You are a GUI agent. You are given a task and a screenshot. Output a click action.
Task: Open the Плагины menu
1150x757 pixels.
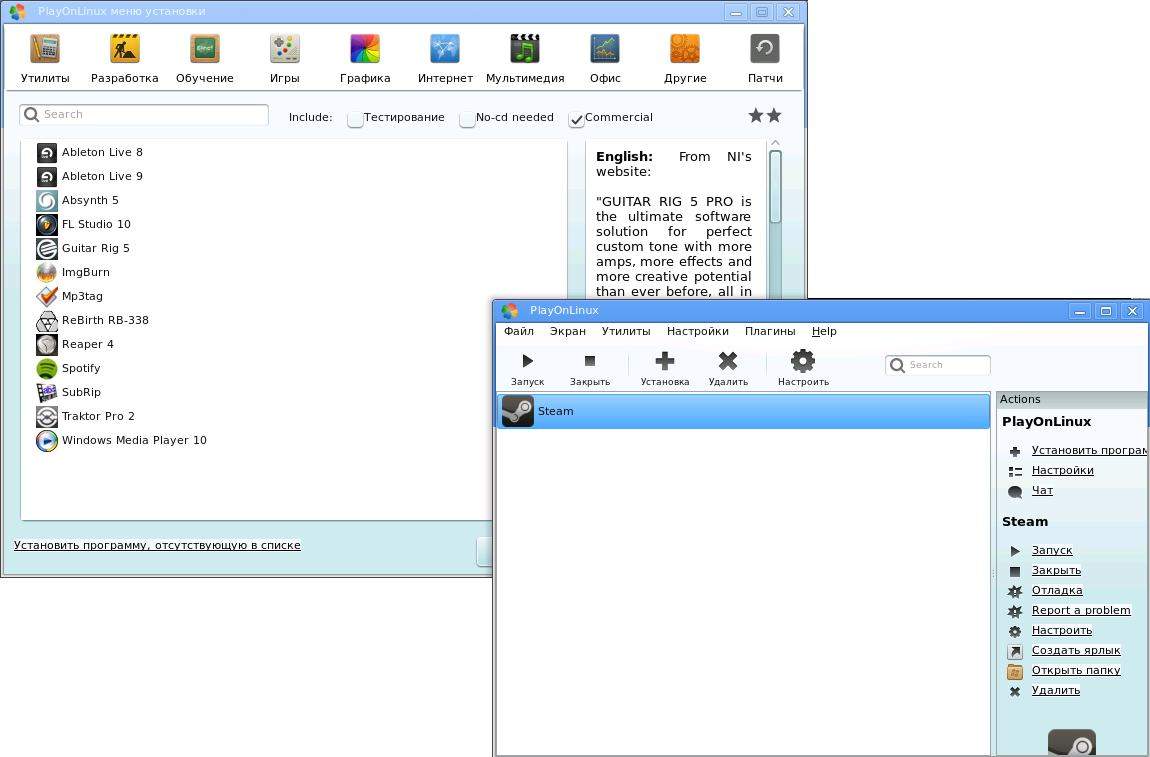click(769, 331)
